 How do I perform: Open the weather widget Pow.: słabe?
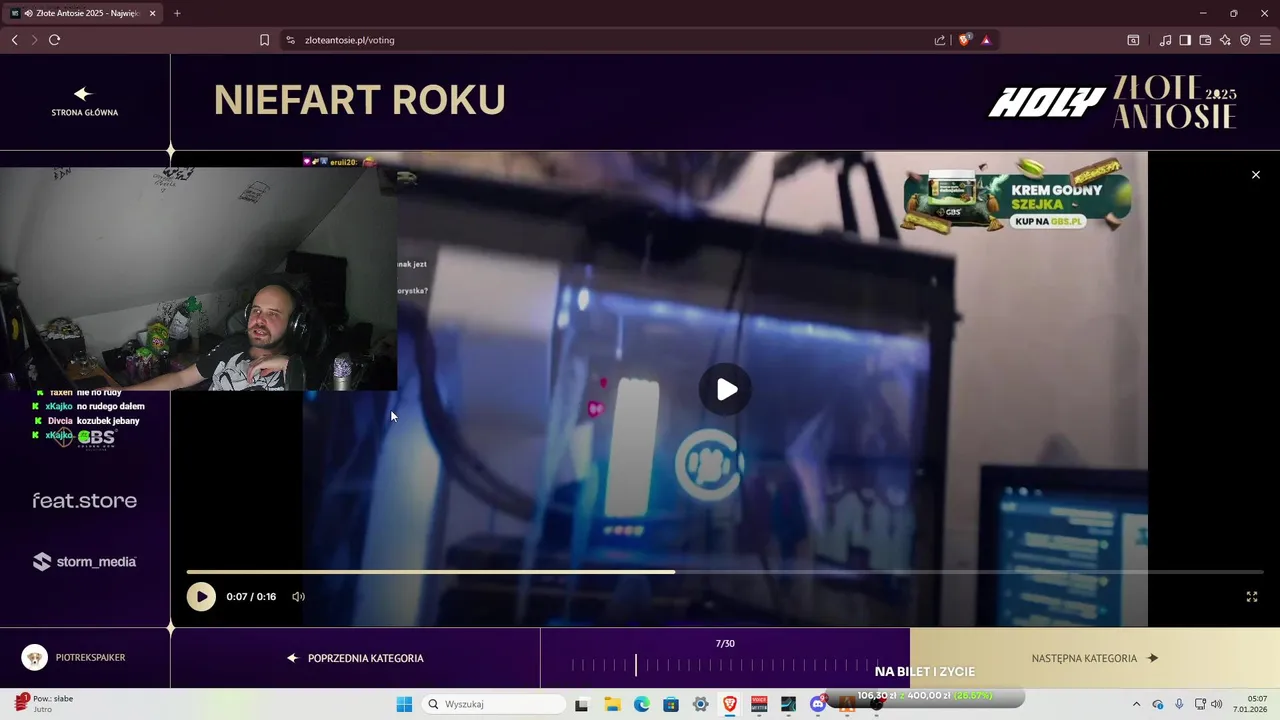[x=45, y=704]
